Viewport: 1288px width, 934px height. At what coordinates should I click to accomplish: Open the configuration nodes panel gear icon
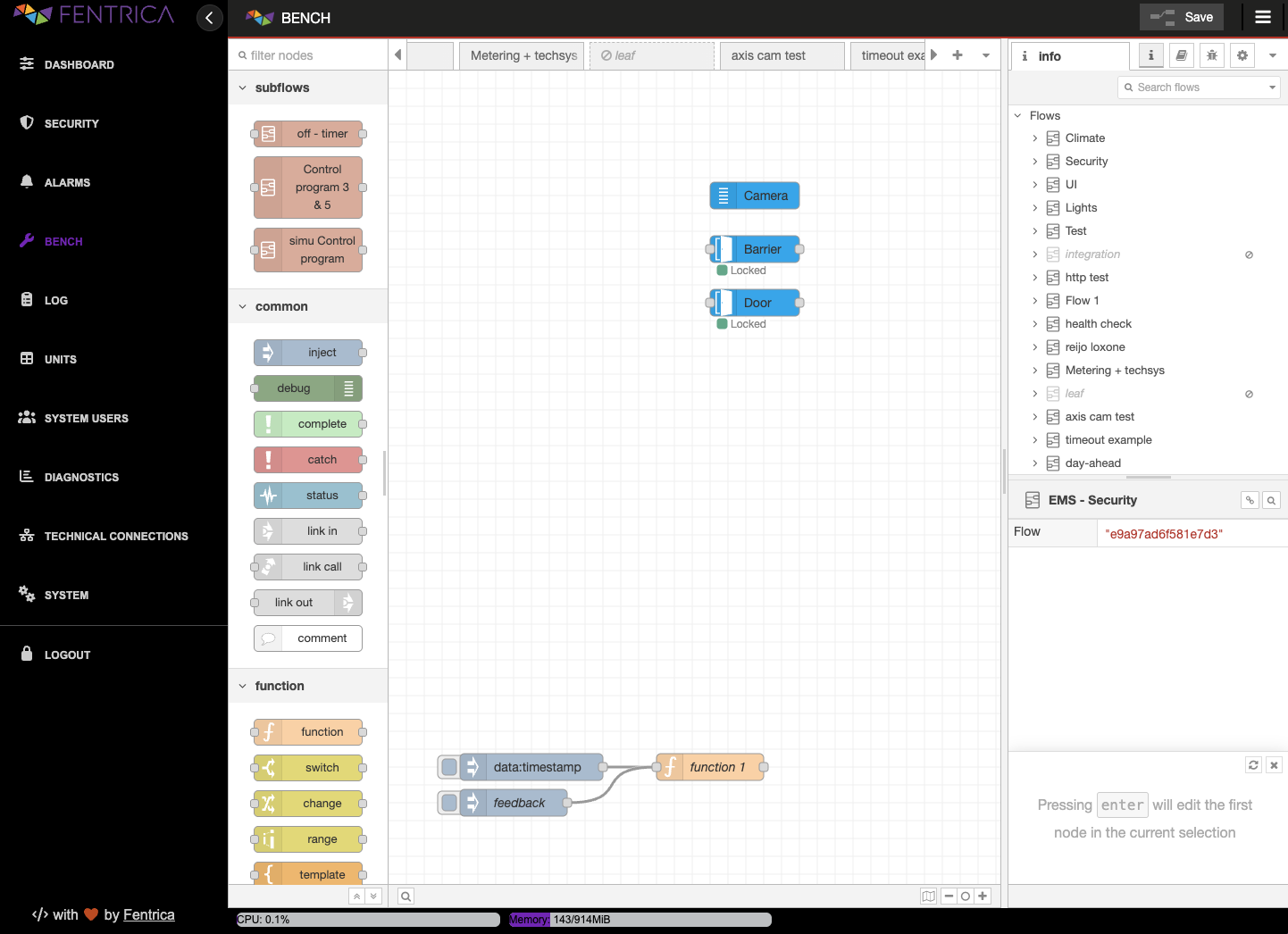click(x=1242, y=55)
